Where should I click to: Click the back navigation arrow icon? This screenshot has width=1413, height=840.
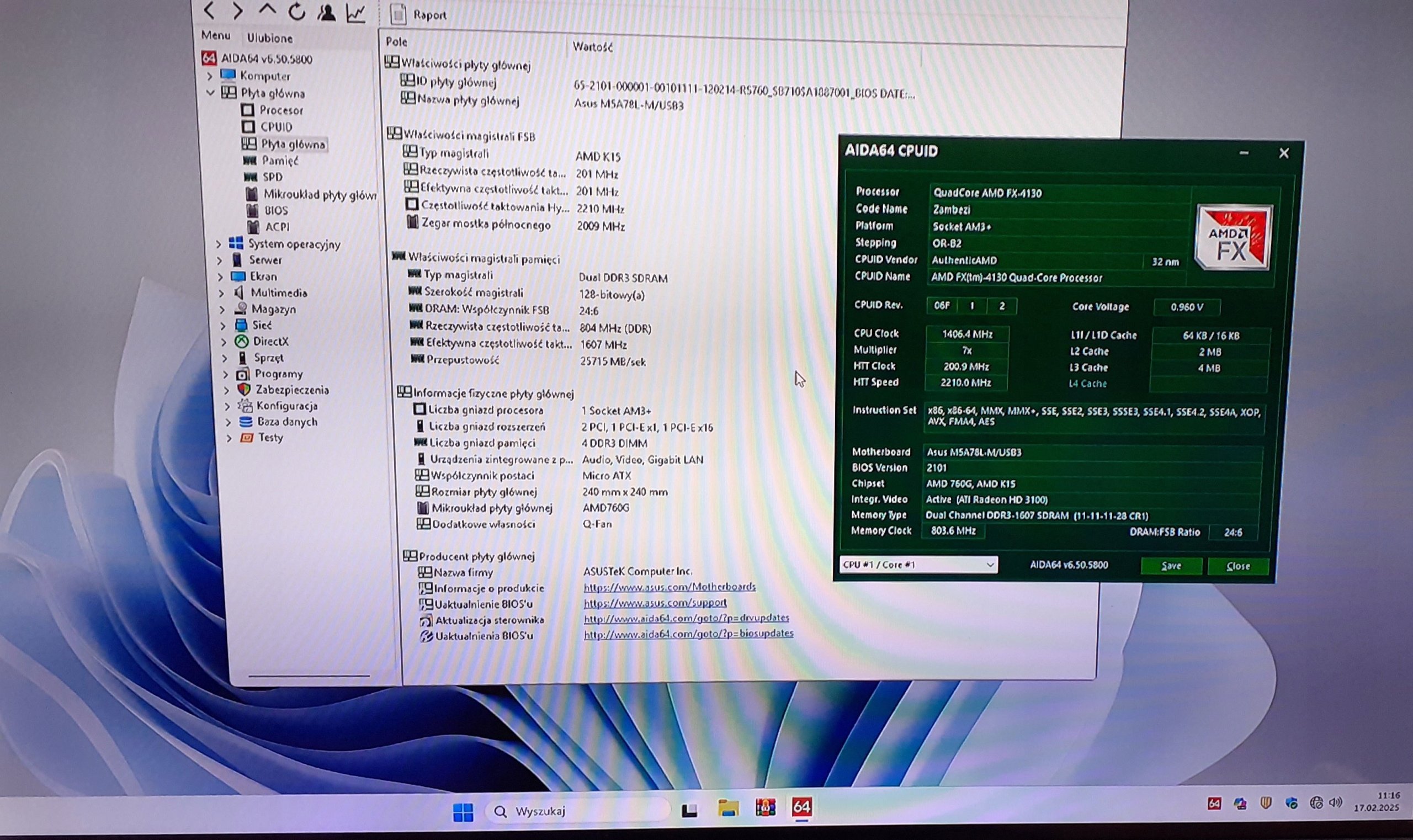[209, 12]
